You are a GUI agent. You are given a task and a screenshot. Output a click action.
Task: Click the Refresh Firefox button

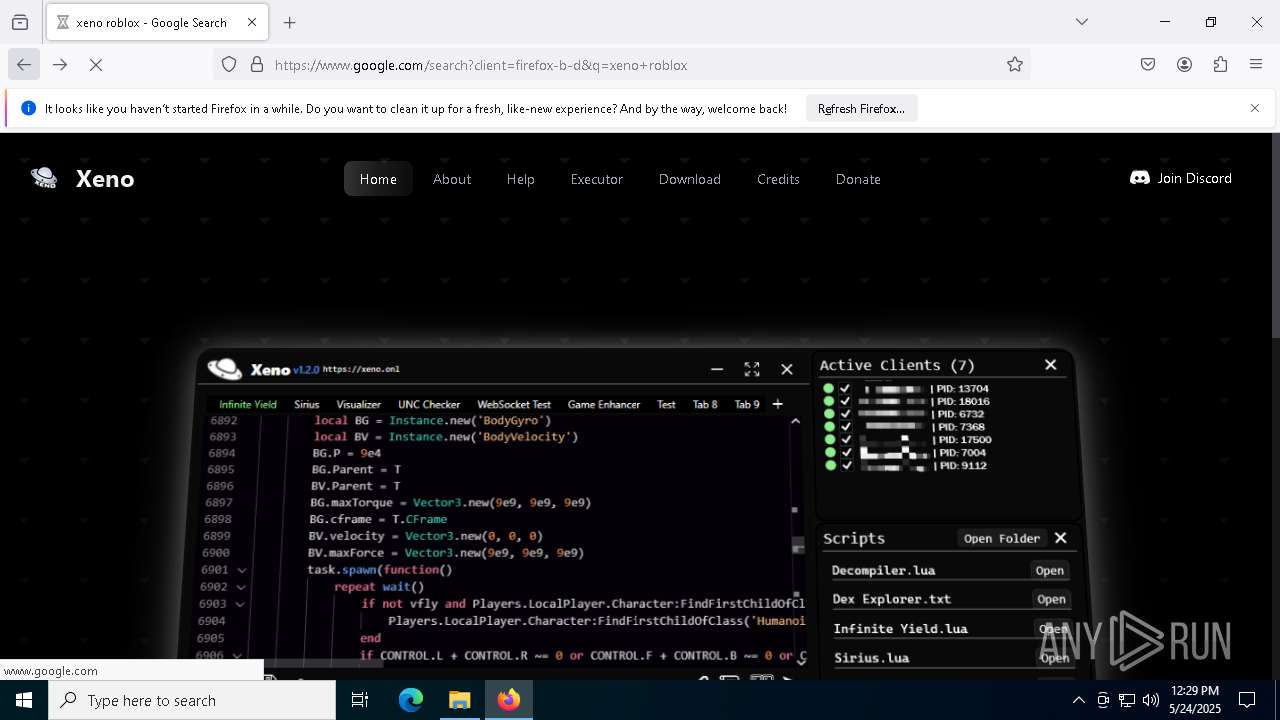861,108
